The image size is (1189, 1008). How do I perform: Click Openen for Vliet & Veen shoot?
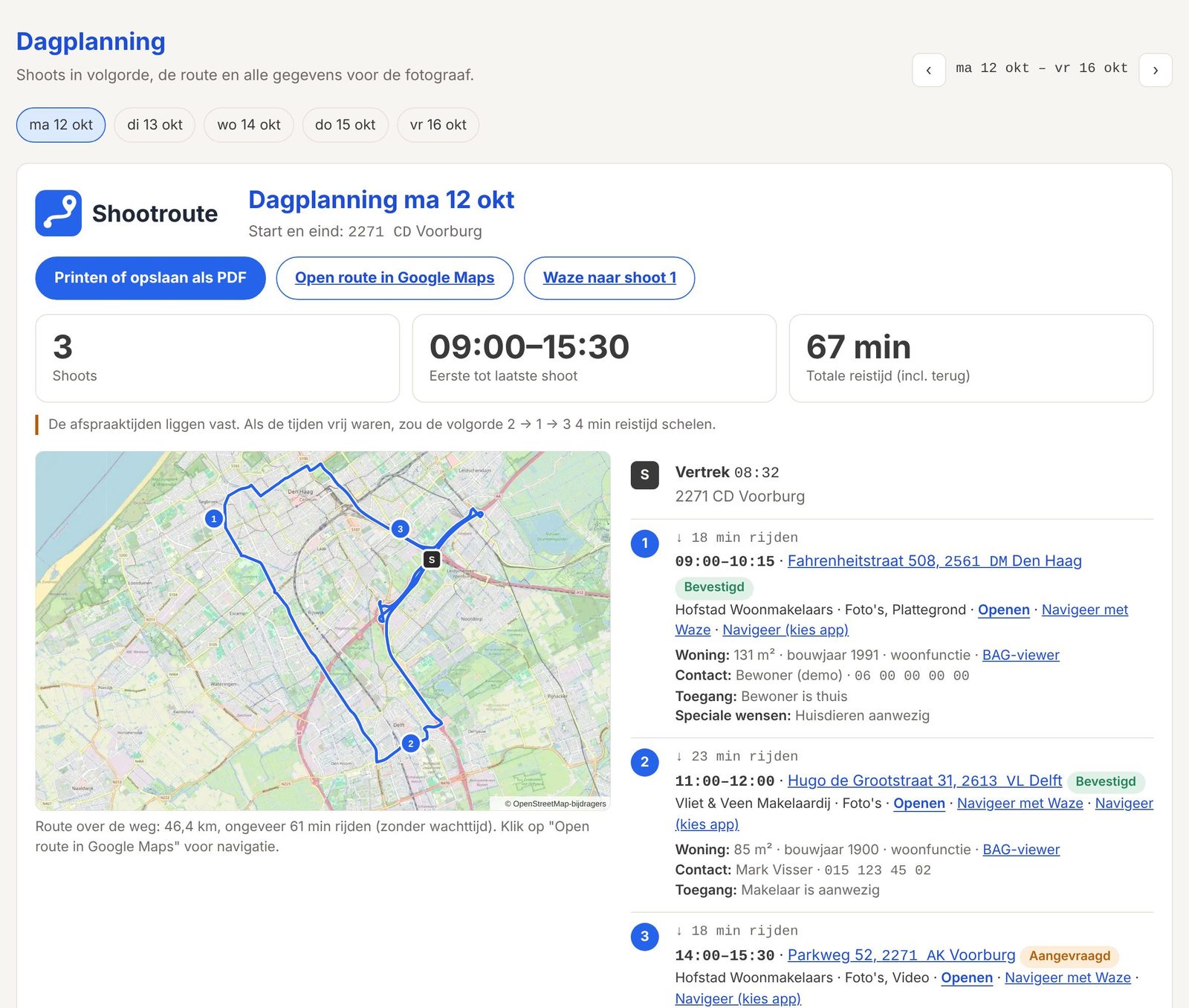click(x=919, y=804)
